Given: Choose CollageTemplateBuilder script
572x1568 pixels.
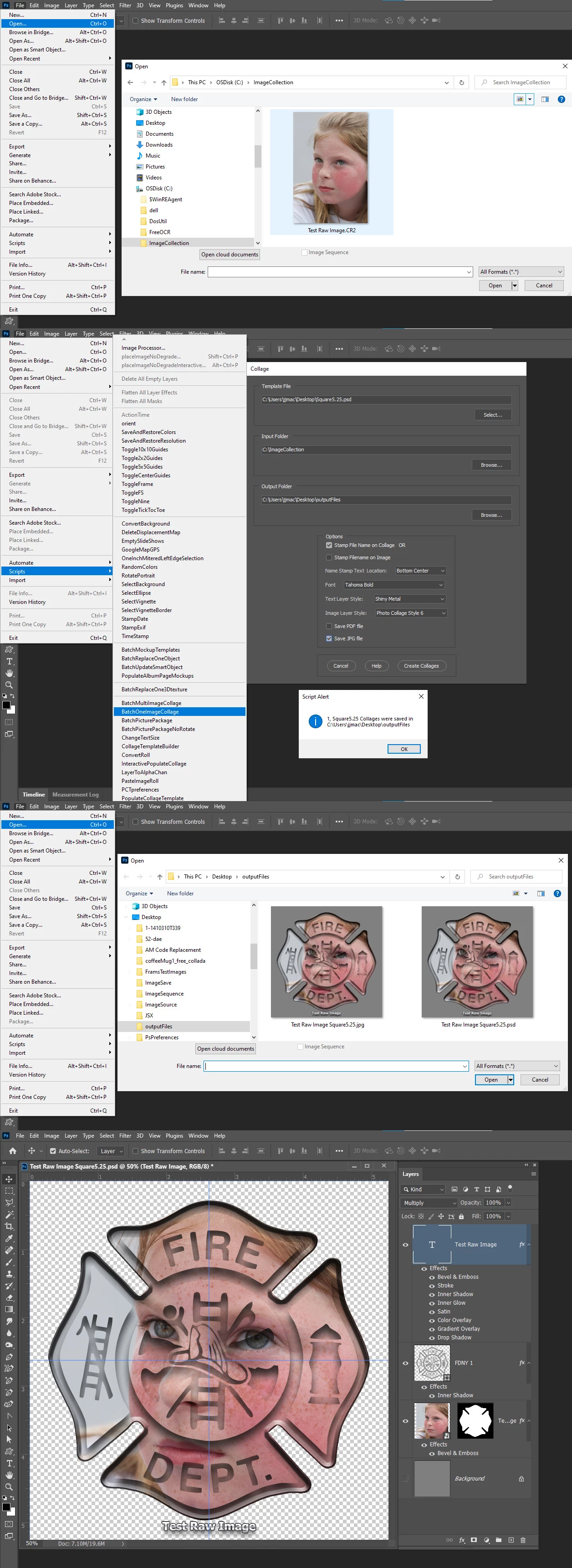Looking at the screenshot, I should 179,746.
